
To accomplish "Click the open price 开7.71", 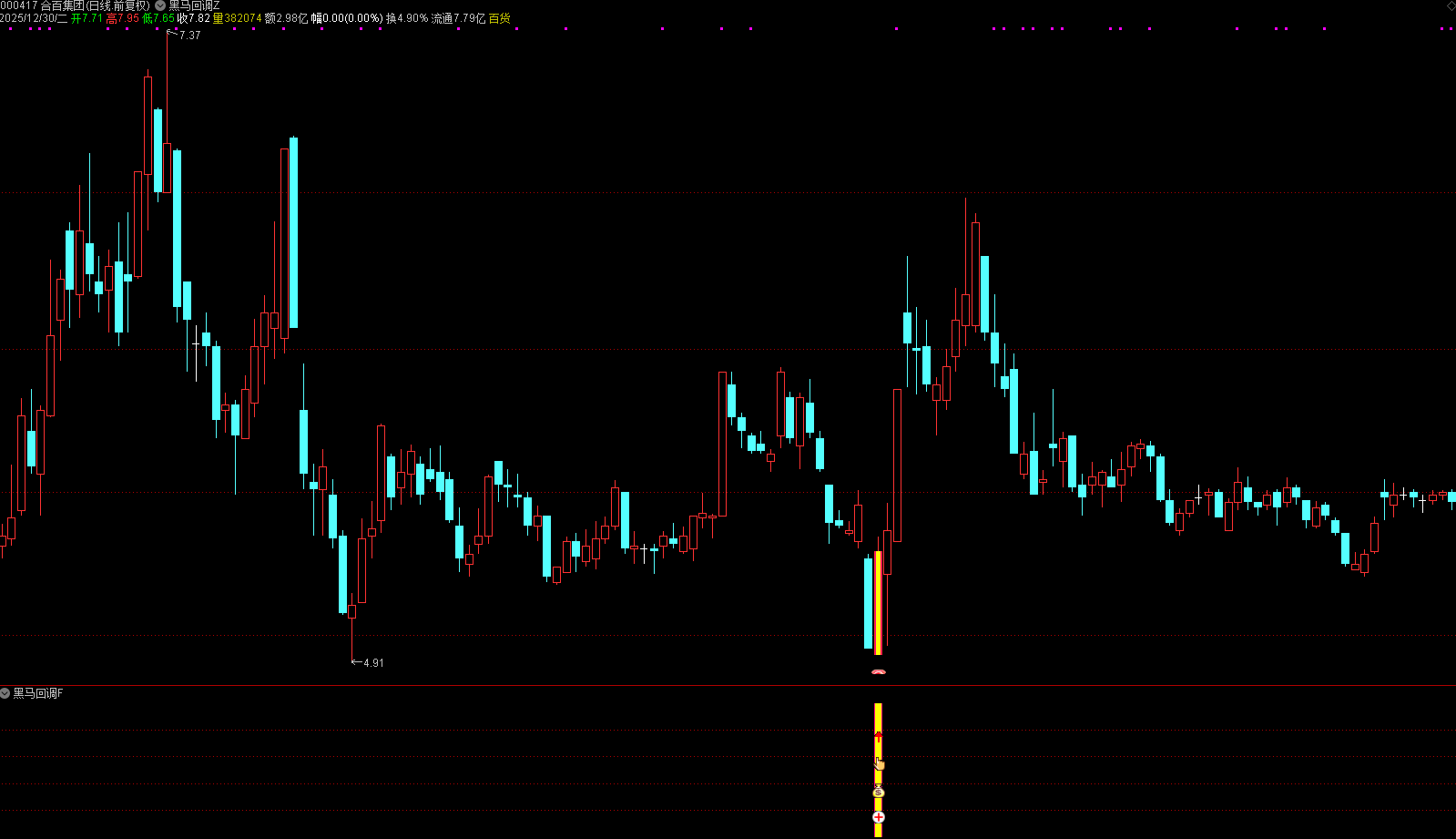I will point(87,18).
